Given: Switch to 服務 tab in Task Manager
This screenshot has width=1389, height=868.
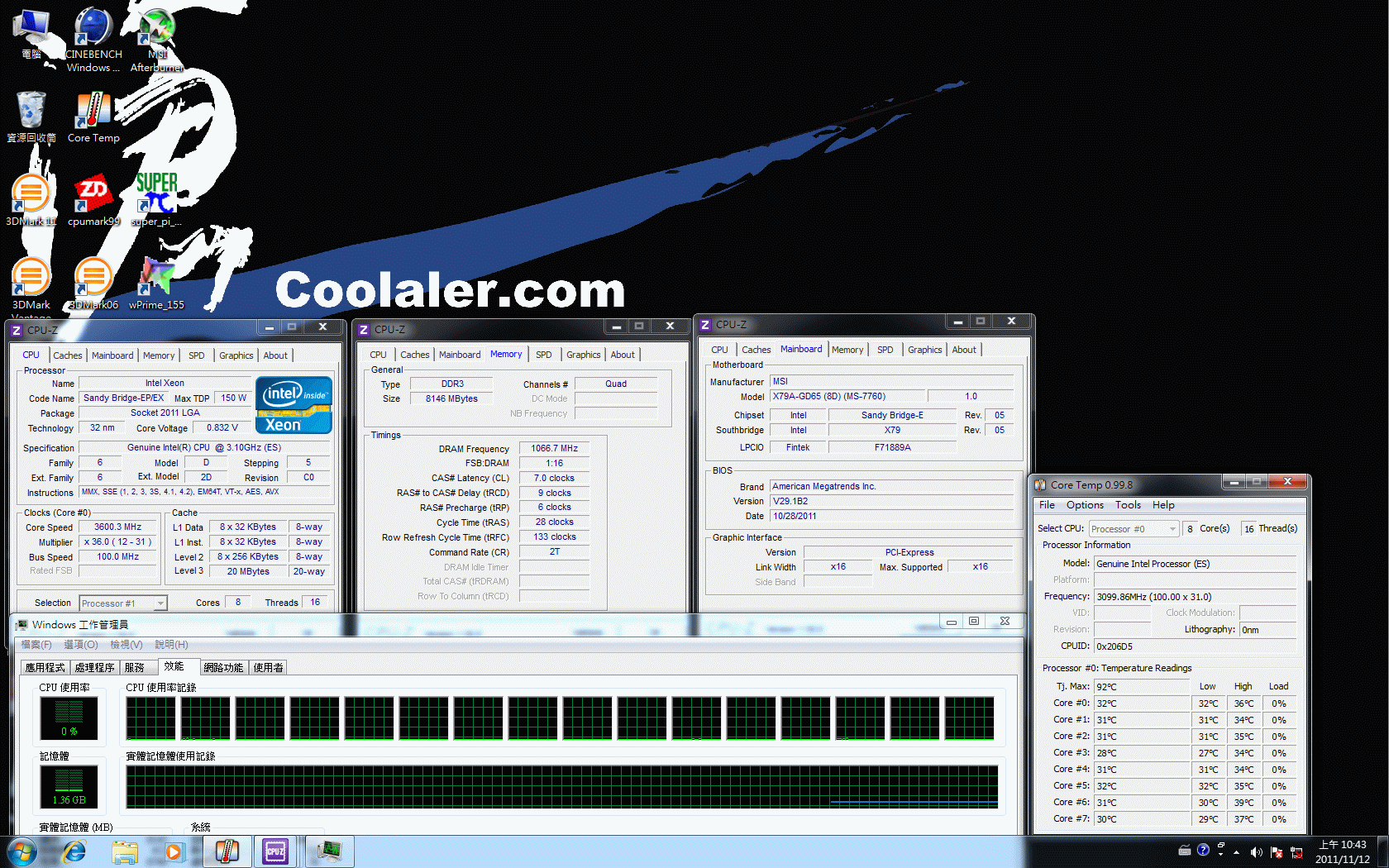Looking at the screenshot, I should (135, 668).
